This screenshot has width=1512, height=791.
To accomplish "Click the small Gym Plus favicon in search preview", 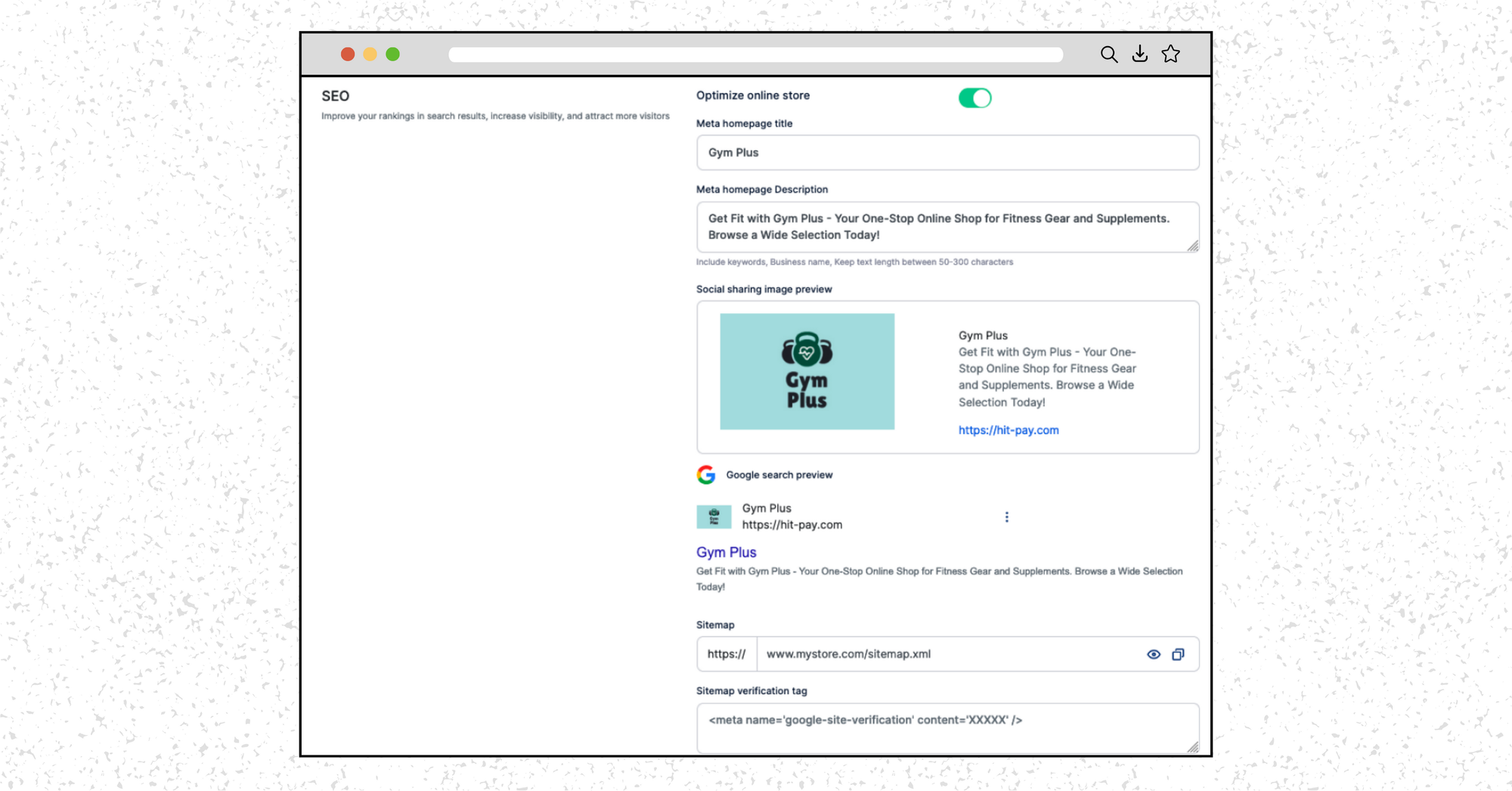I will pyautogui.click(x=714, y=516).
